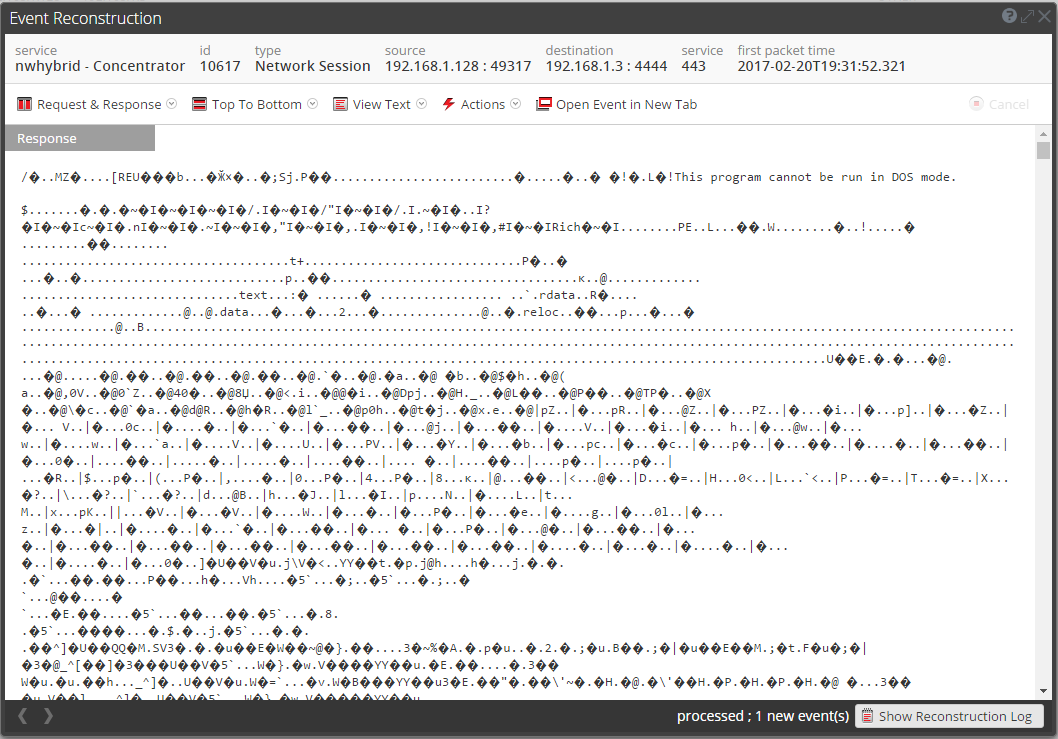Image resolution: width=1058 pixels, height=739 pixels.
Task: Click the pop-out window icon beside help
Action: click(x=1026, y=16)
